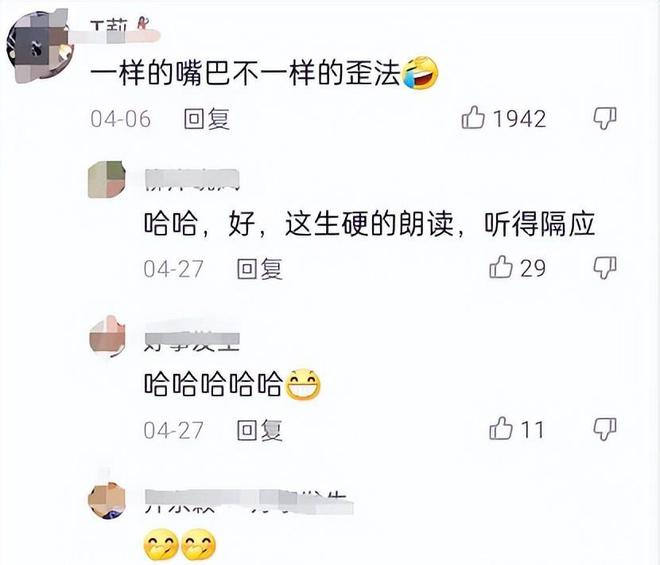Reply to the 生硬的朗读 comment
Image resolution: width=660 pixels, height=565 pixels.
pos(260,269)
